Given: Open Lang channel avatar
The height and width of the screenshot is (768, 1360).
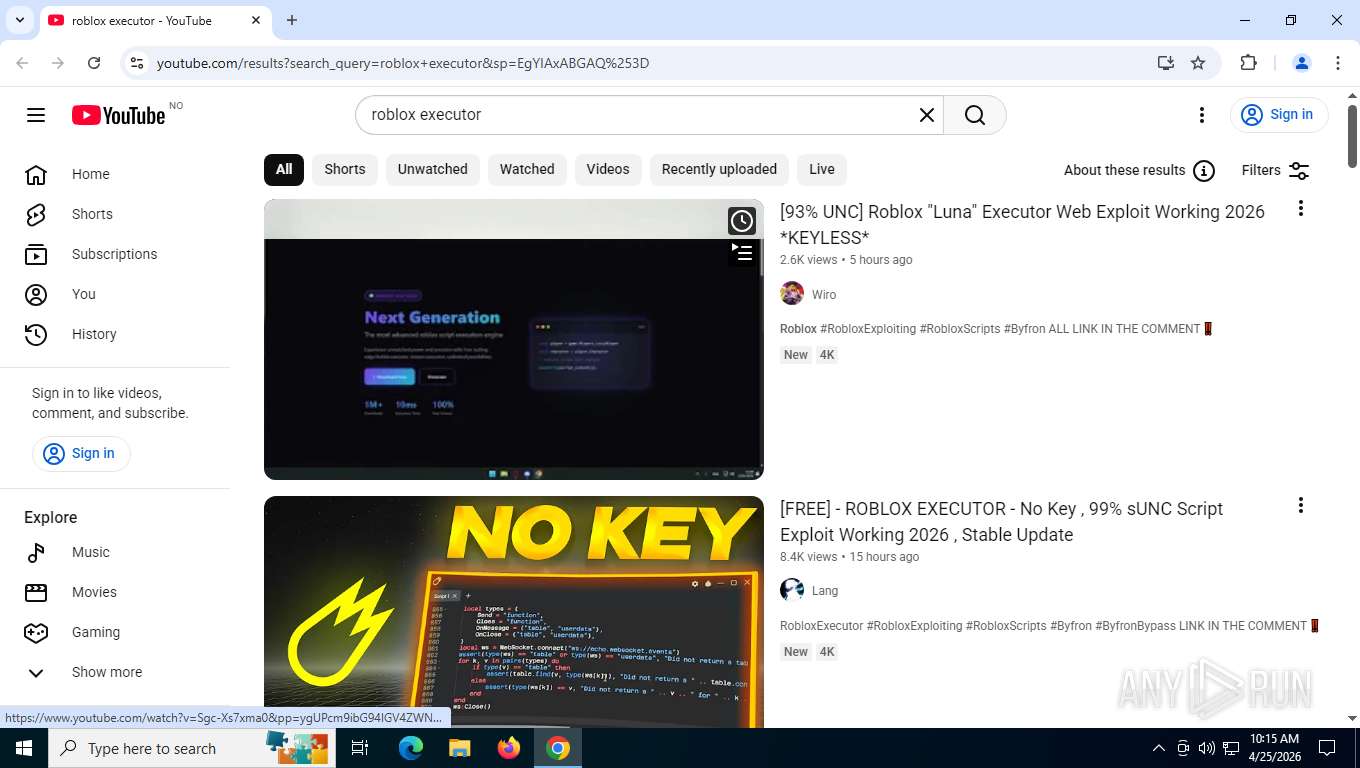Looking at the screenshot, I should [792, 590].
